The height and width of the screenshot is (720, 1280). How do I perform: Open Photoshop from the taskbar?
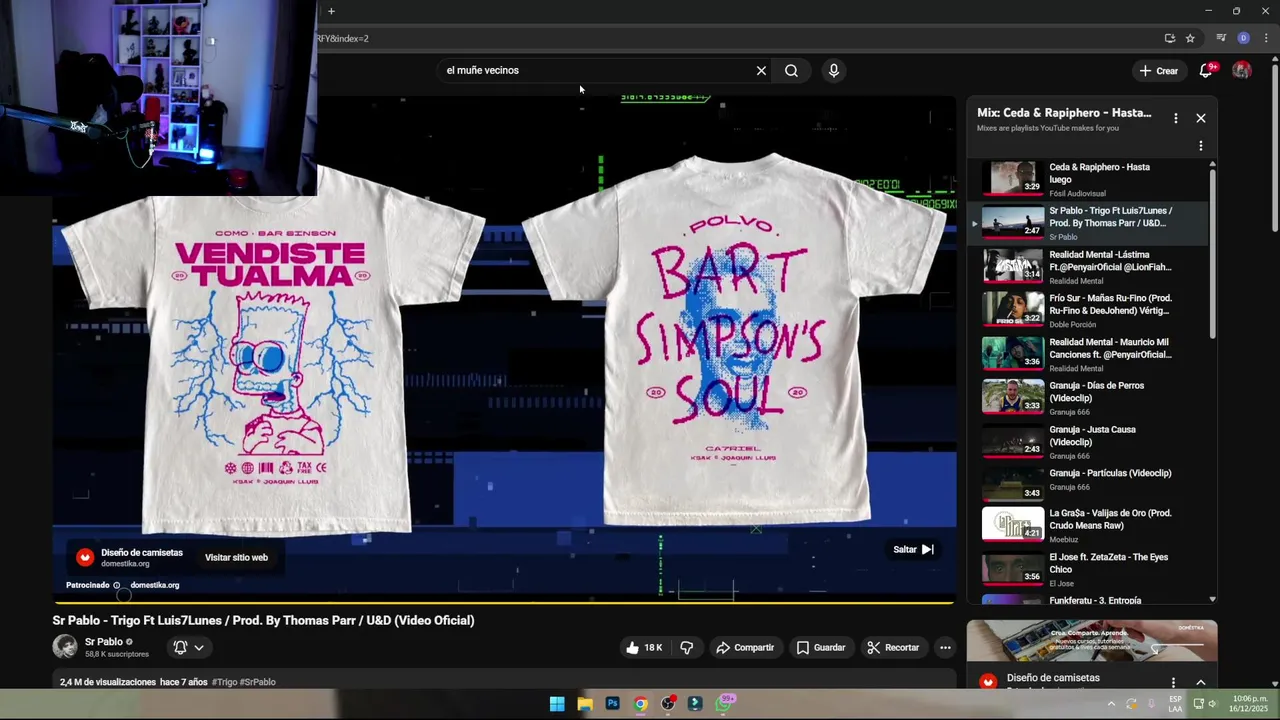pyautogui.click(x=612, y=704)
